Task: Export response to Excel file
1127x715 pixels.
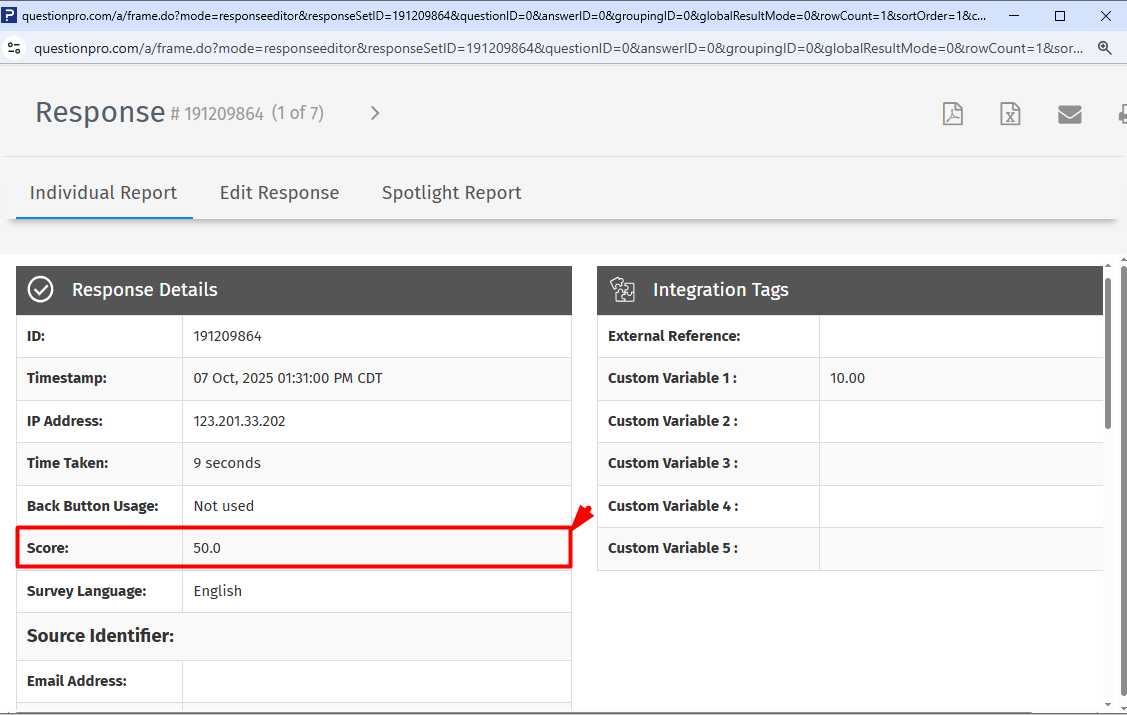Action: 1010,114
